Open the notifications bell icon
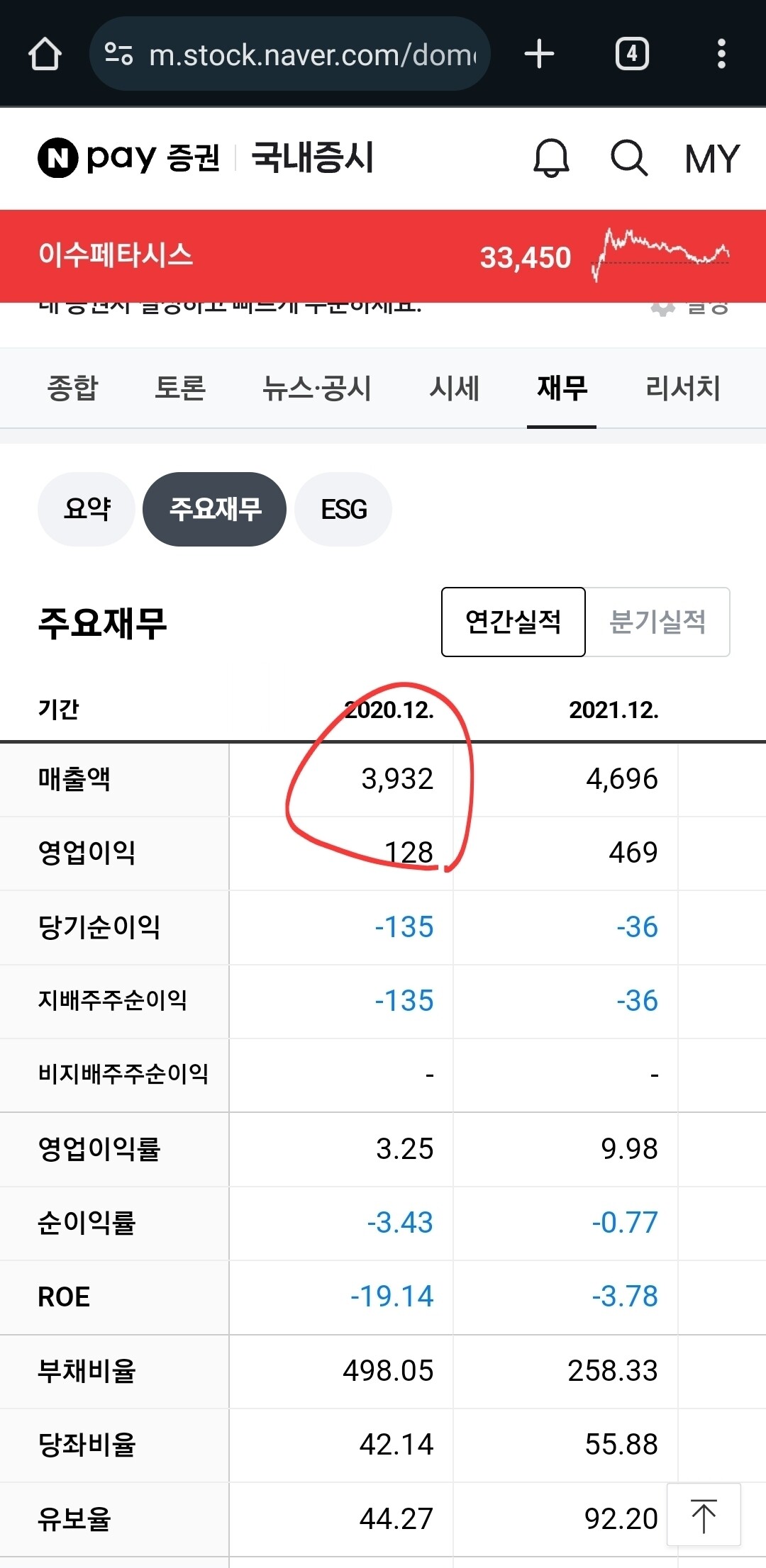 click(552, 157)
